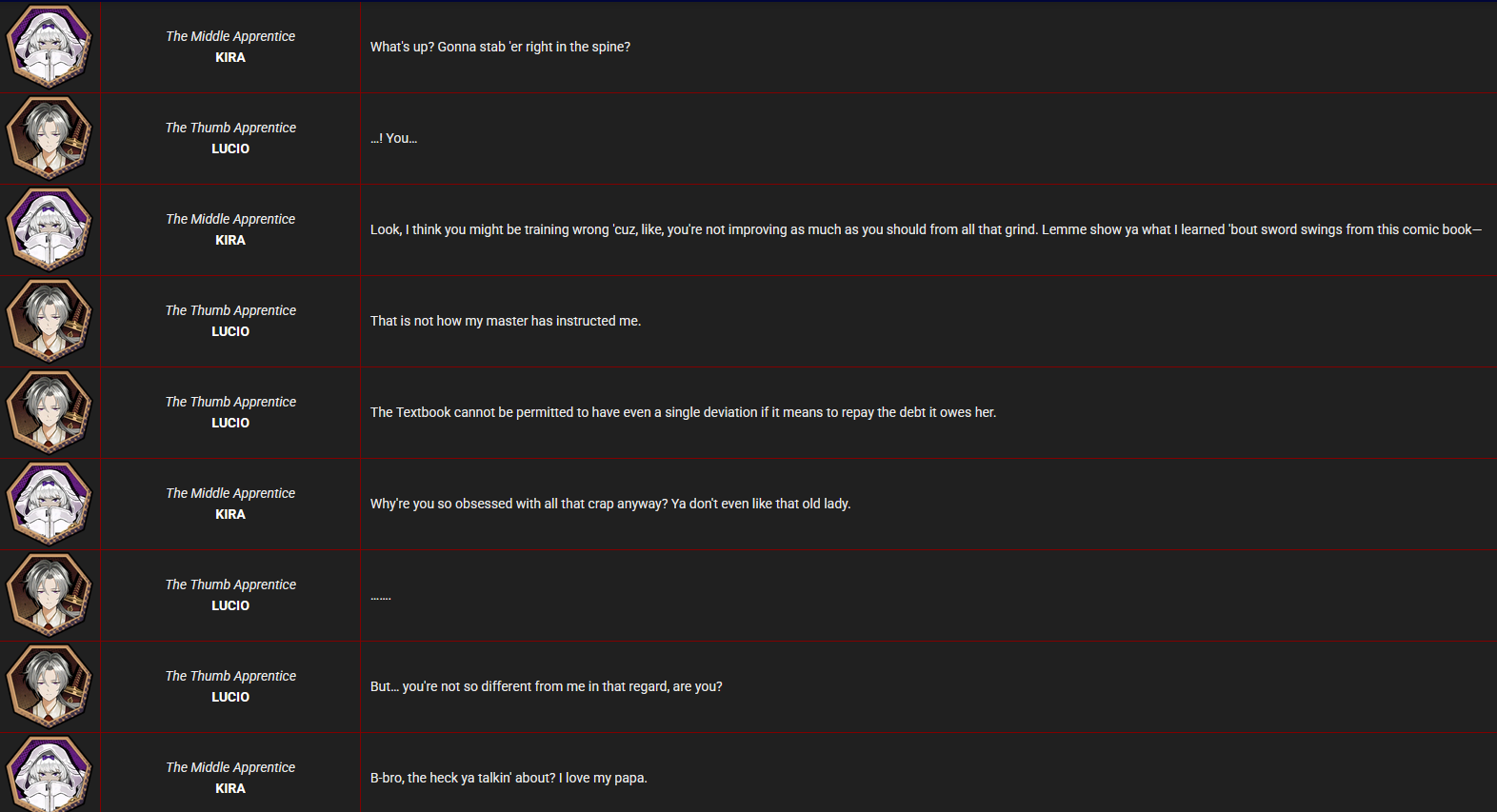Image resolution: width=1497 pixels, height=812 pixels.
Task: Click "That is not how my master has instructed me"
Action: point(506,321)
